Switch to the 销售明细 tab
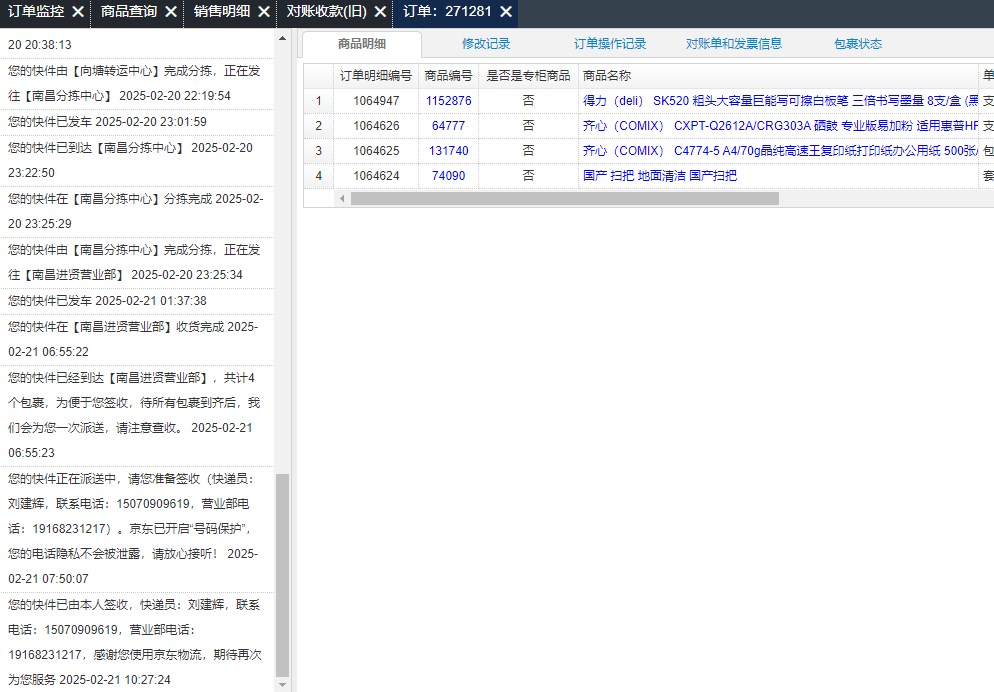Screen dimensions: 994x692 tap(222, 12)
